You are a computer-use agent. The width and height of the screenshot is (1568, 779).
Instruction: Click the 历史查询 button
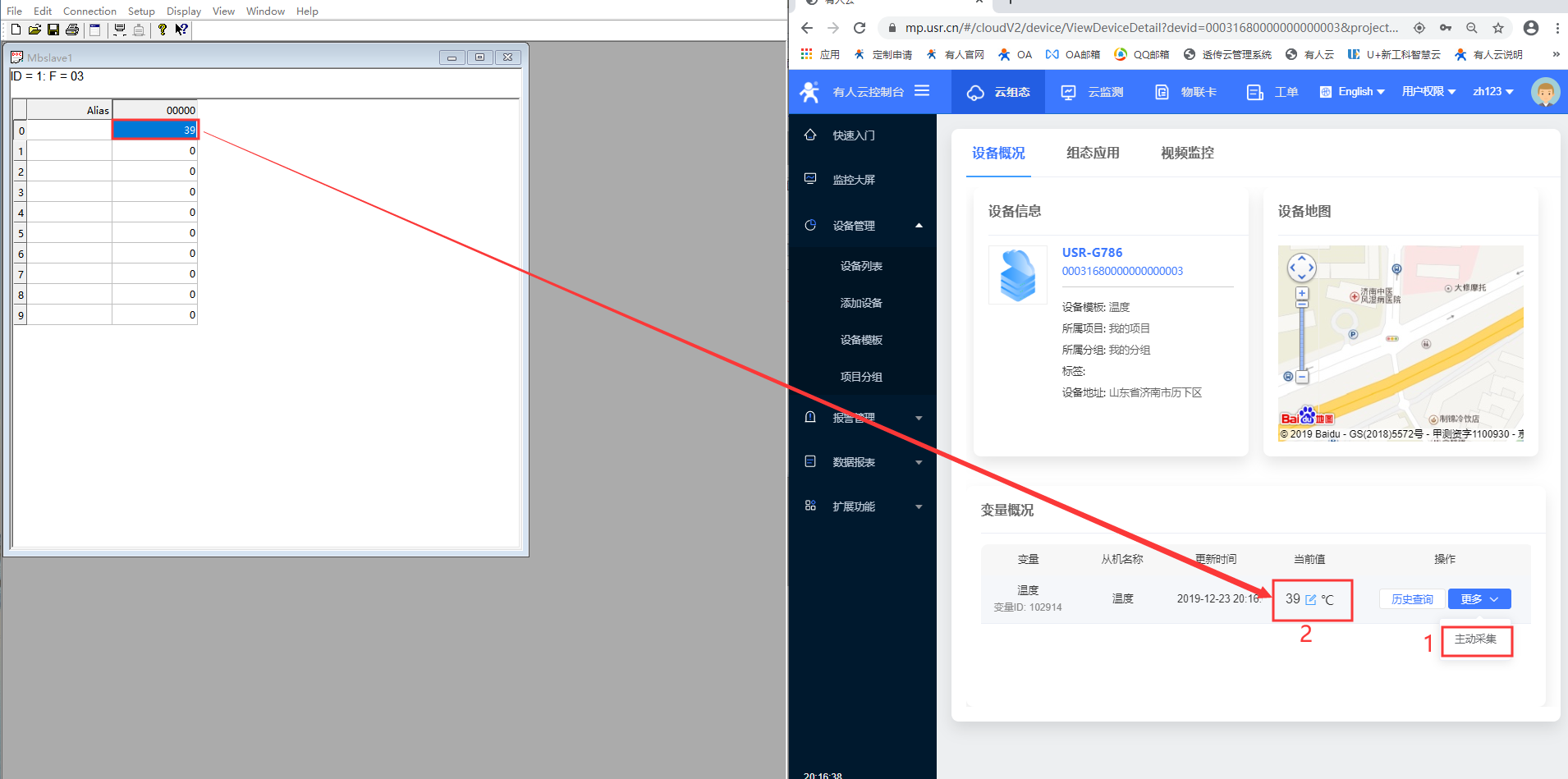click(x=1411, y=599)
